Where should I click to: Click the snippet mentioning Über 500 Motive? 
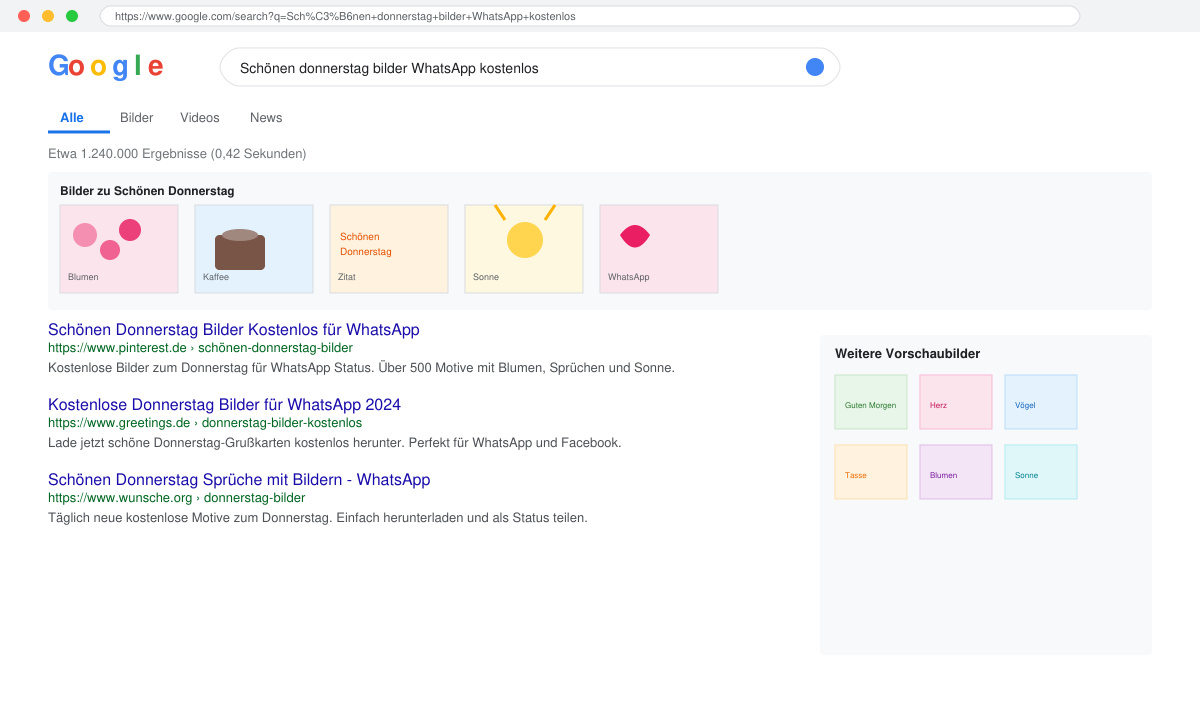[361, 368]
